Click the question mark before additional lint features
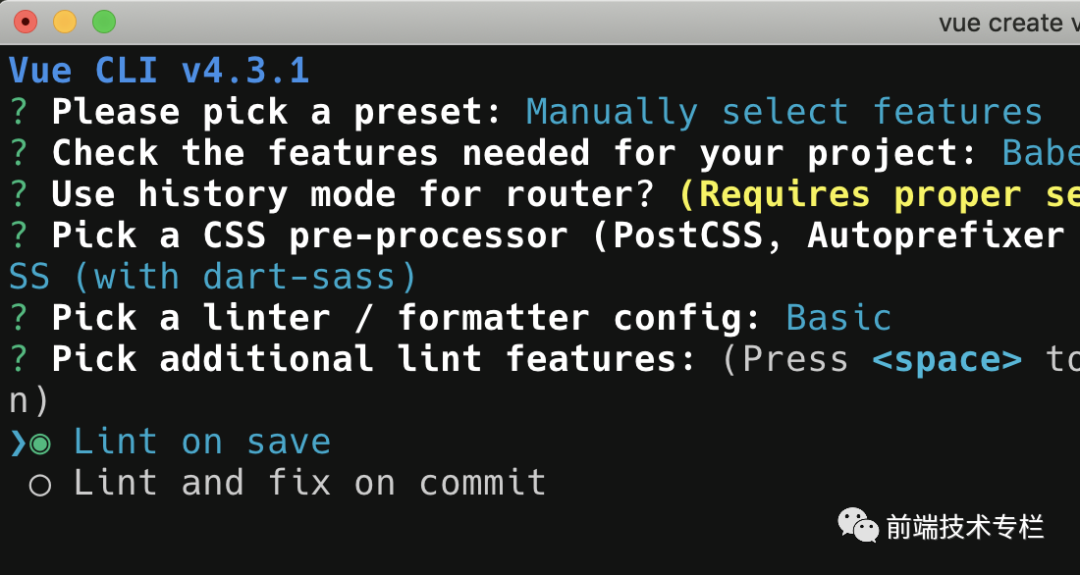Image resolution: width=1080 pixels, height=575 pixels. [19, 359]
